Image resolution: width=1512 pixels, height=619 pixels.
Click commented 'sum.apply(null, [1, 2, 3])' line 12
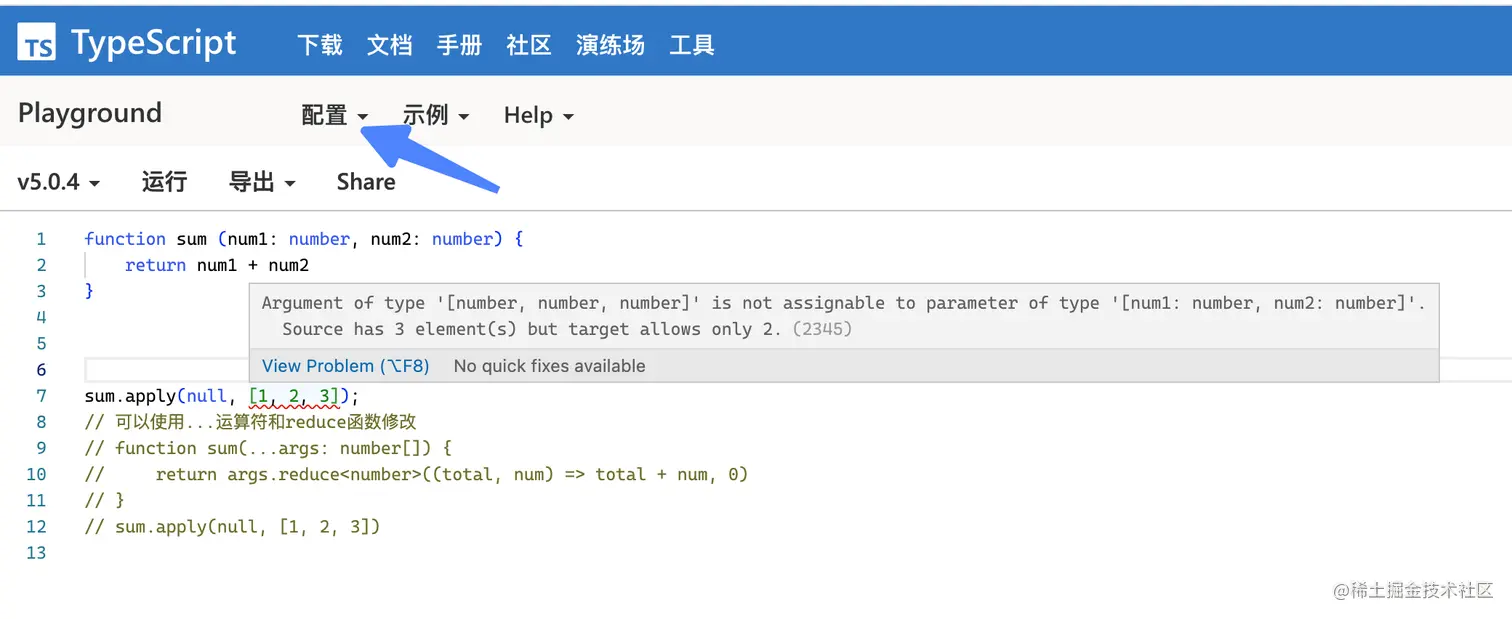point(232,526)
